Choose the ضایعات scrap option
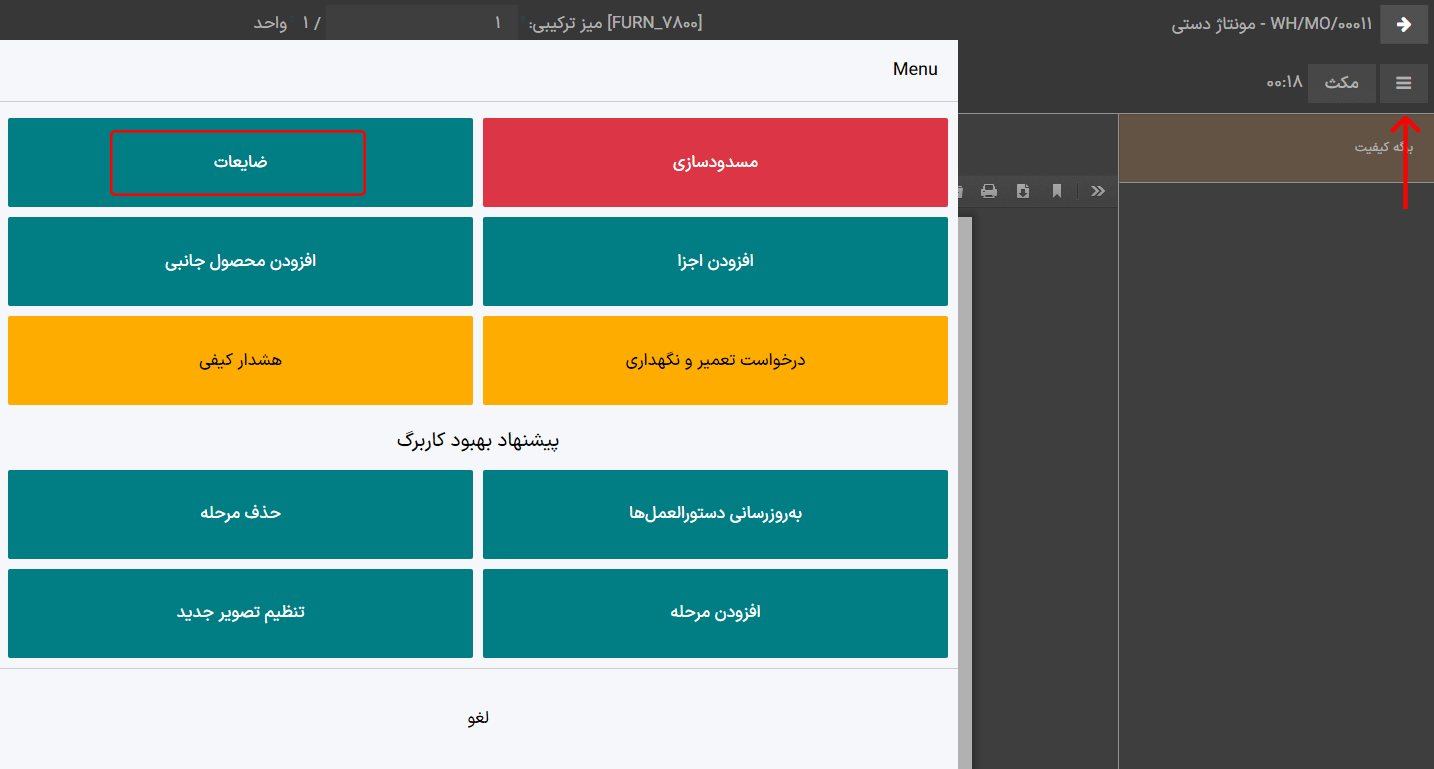Screen dimensions: 1434x769 [240, 162]
